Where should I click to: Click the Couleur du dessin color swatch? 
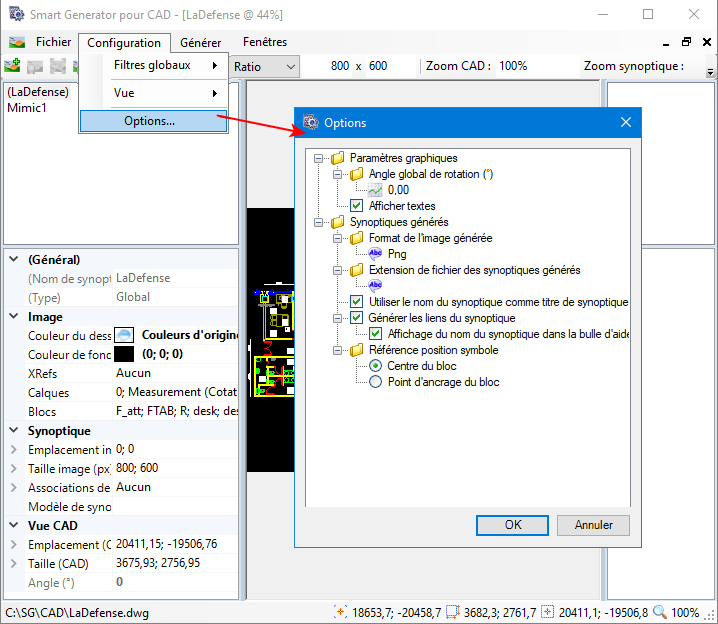point(124,335)
